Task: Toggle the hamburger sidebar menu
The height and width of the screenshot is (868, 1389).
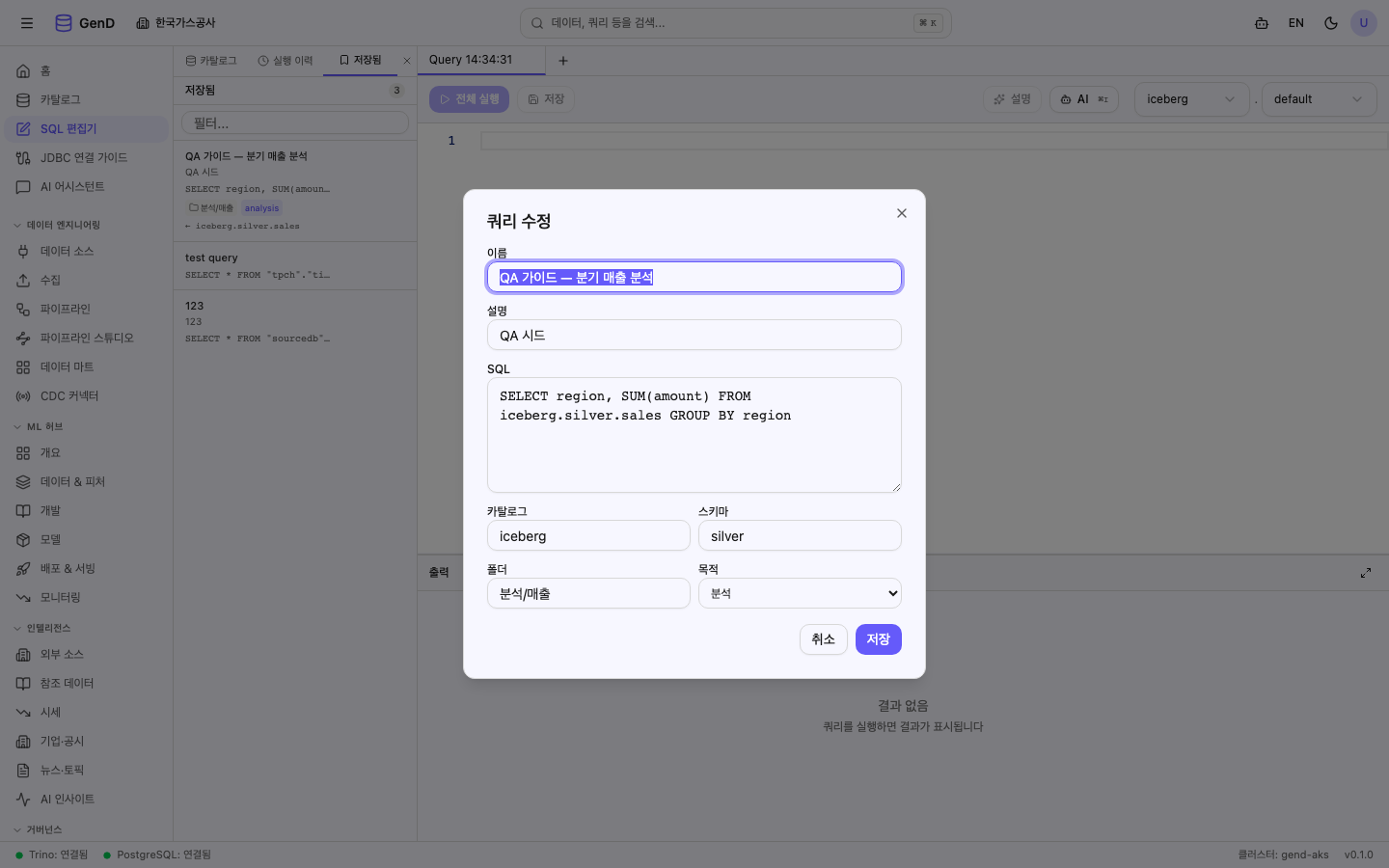Action: (x=27, y=23)
